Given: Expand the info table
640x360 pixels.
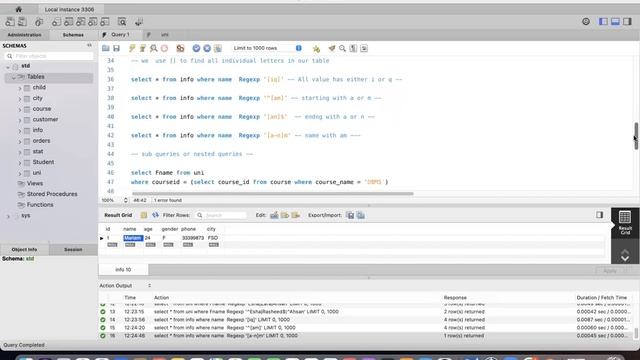Looking at the screenshot, I should pyautogui.click(x=20, y=130).
